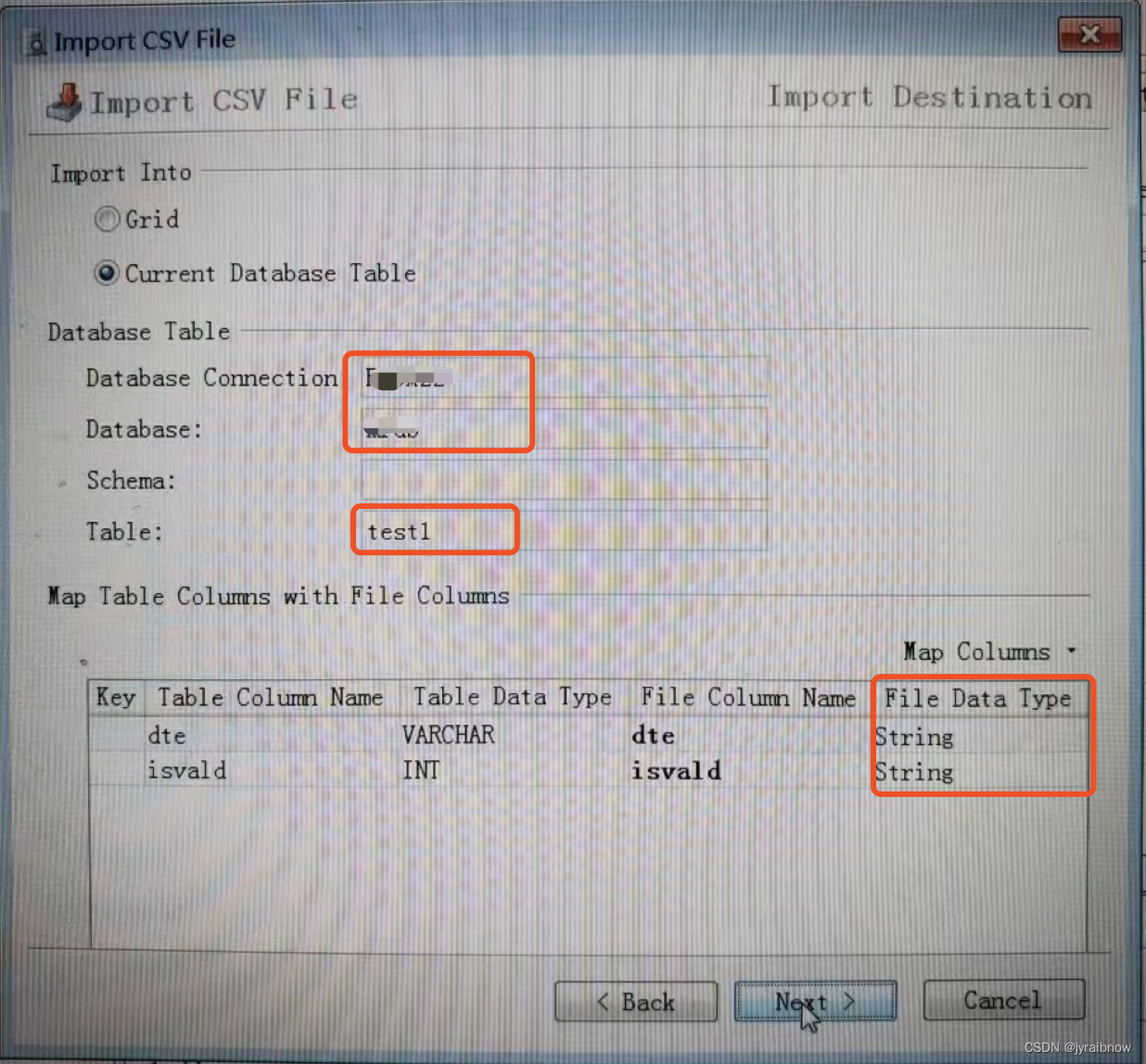
Task: Click the File Data Type header
Action: click(979, 699)
